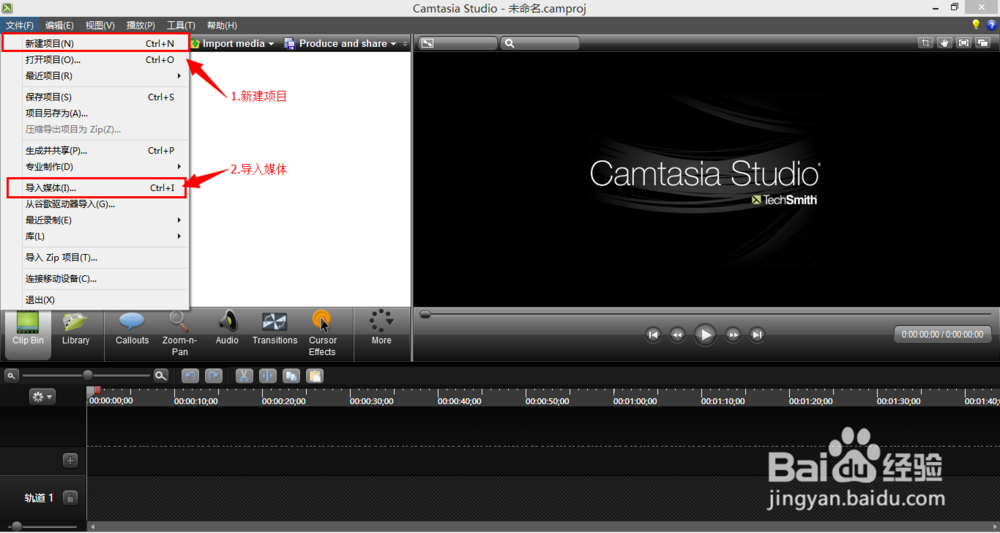This screenshot has height=533, width=1000.
Task: Choose 从谷歌驱动器导入(G)... entry
Action: [x=96, y=204]
